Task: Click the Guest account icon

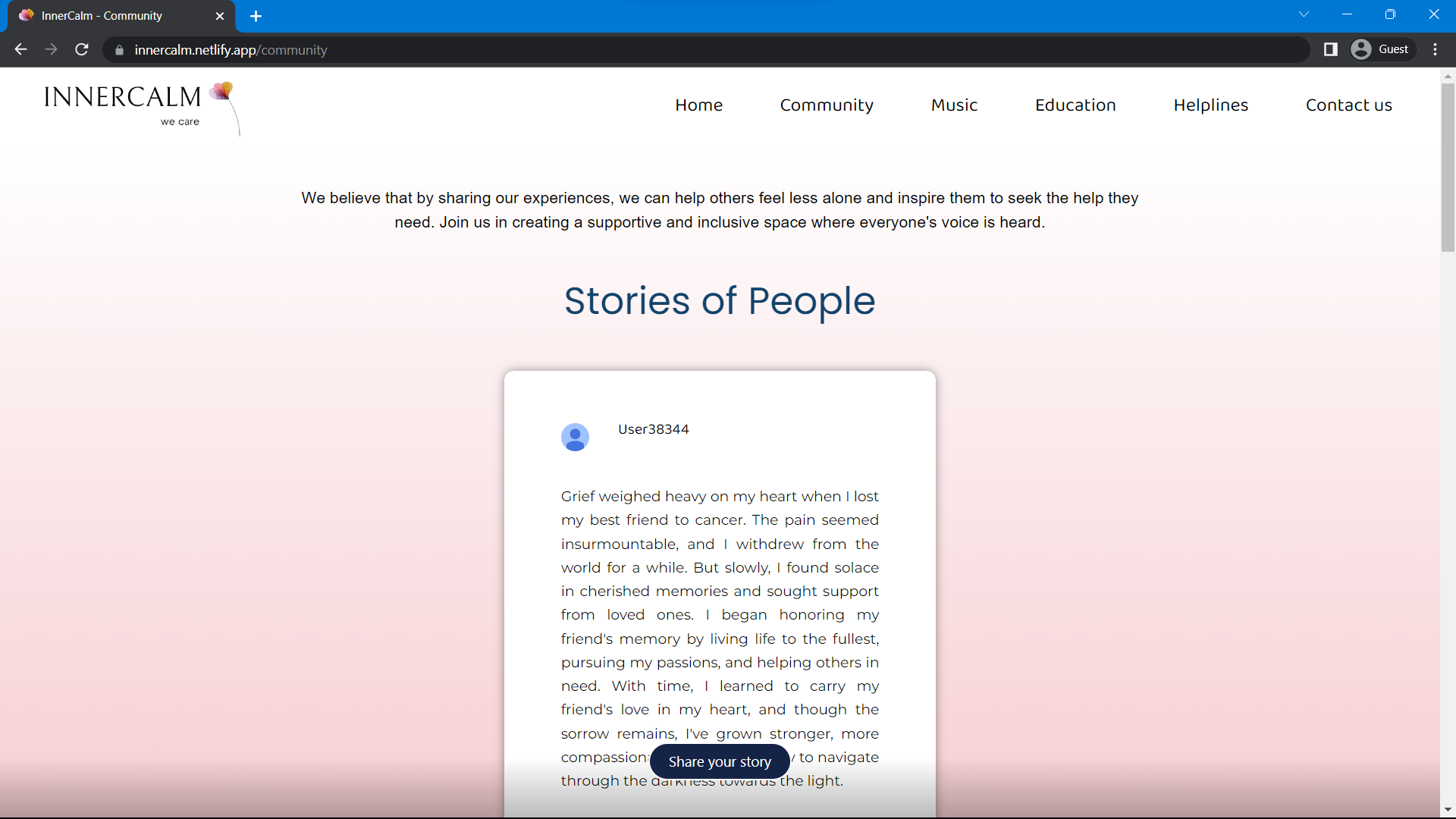Action: (1362, 49)
